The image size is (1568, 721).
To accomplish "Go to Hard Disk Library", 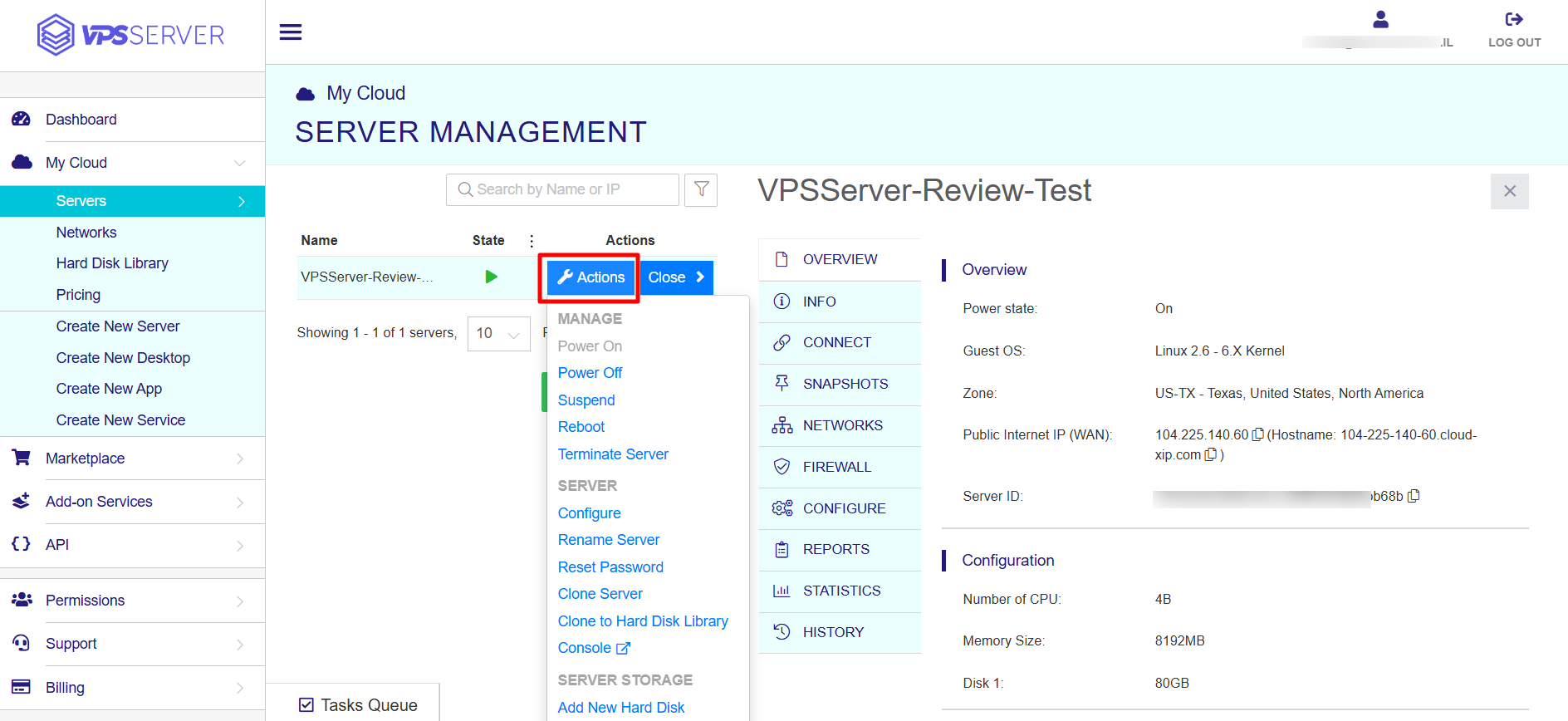I will [112, 263].
